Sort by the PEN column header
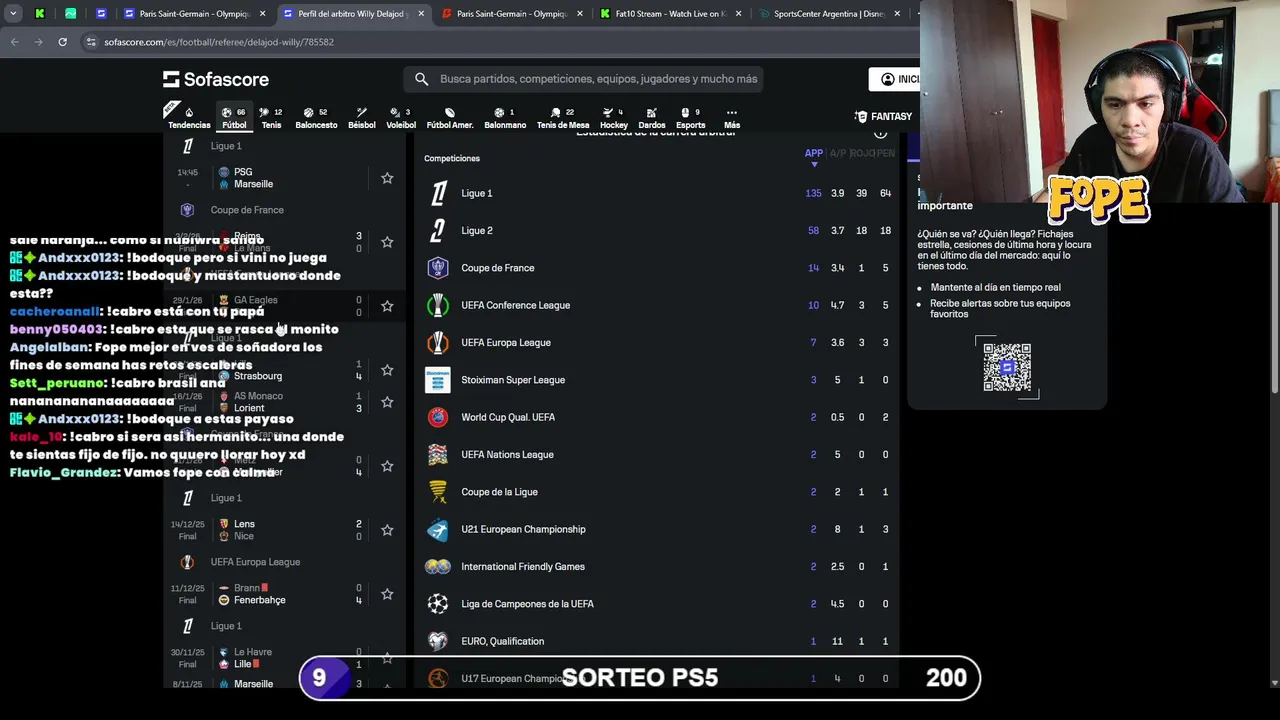This screenshot has height=720, width=1280. (885, 154)
